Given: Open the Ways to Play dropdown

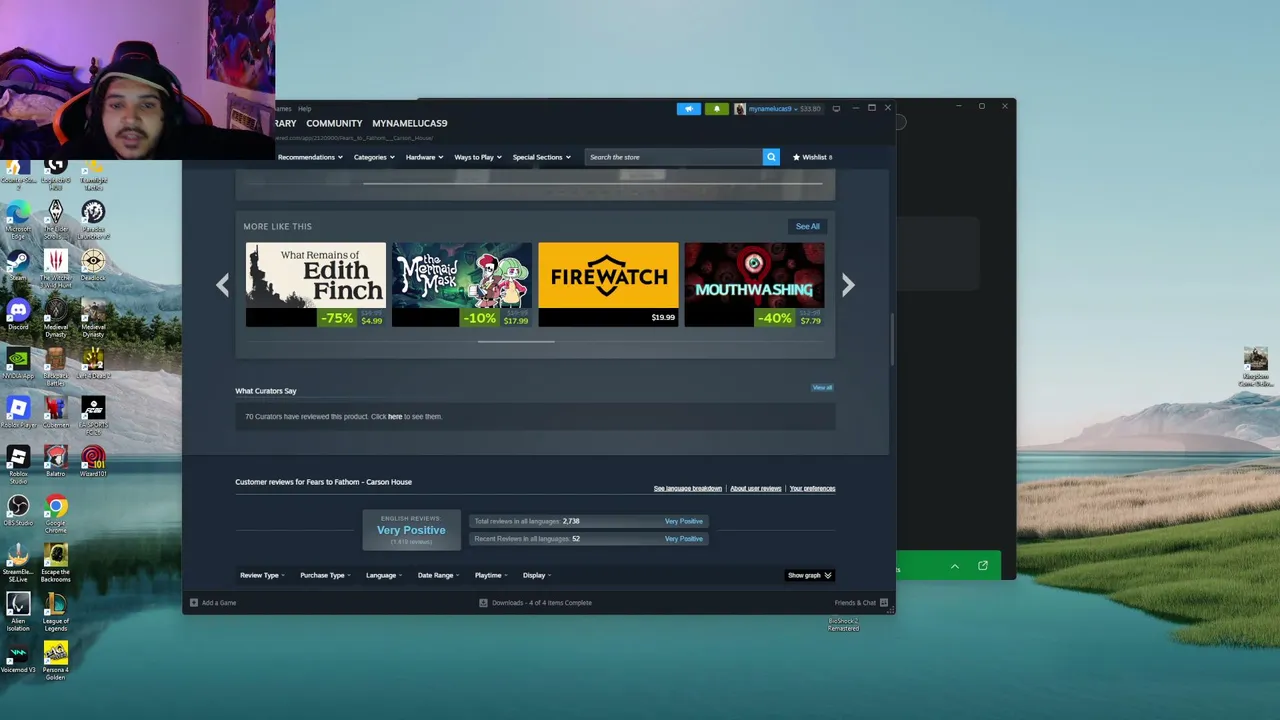Looking at the screenshot, I should pyautogui.click(x=478, y=157).
